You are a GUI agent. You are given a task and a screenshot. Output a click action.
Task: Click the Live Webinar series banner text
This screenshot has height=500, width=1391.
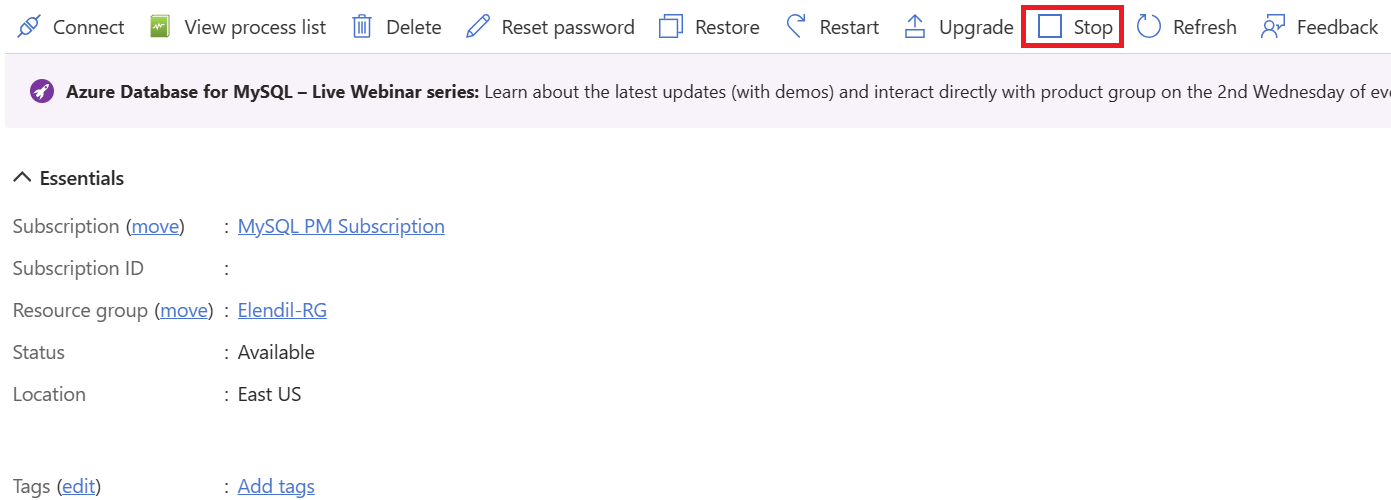[272, 91]
